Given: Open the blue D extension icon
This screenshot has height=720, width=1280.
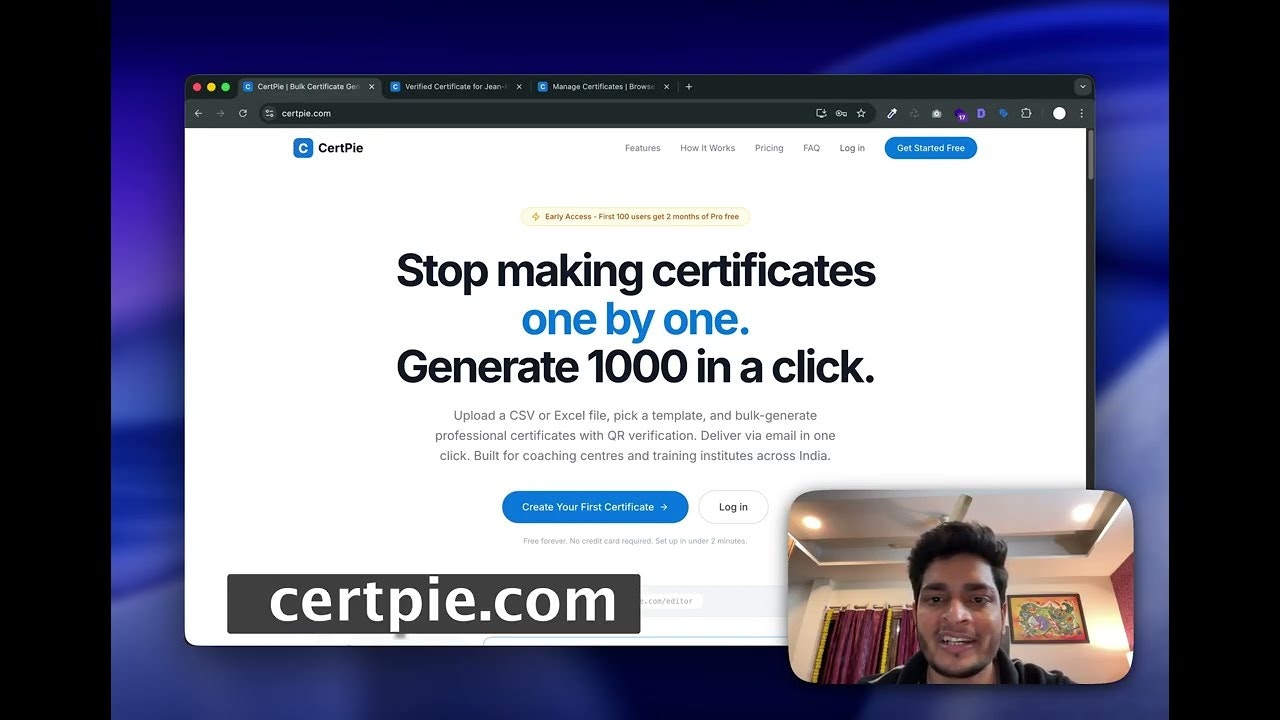Looking at the screenshot, I should [980, 113].
